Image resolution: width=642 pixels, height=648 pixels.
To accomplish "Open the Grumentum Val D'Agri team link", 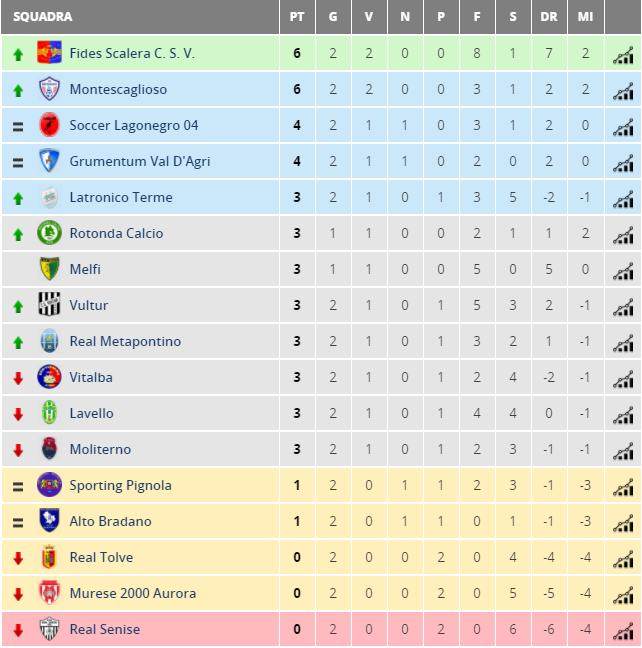I will (140, 161).
